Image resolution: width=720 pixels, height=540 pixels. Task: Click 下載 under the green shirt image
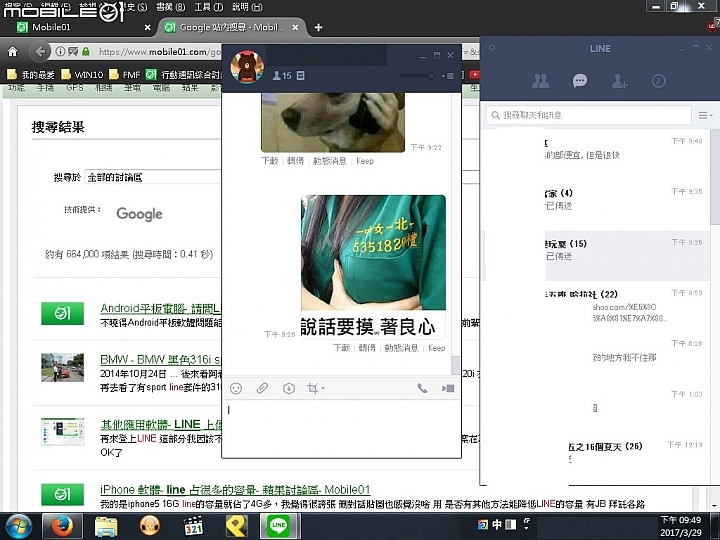tap(342, 348)
